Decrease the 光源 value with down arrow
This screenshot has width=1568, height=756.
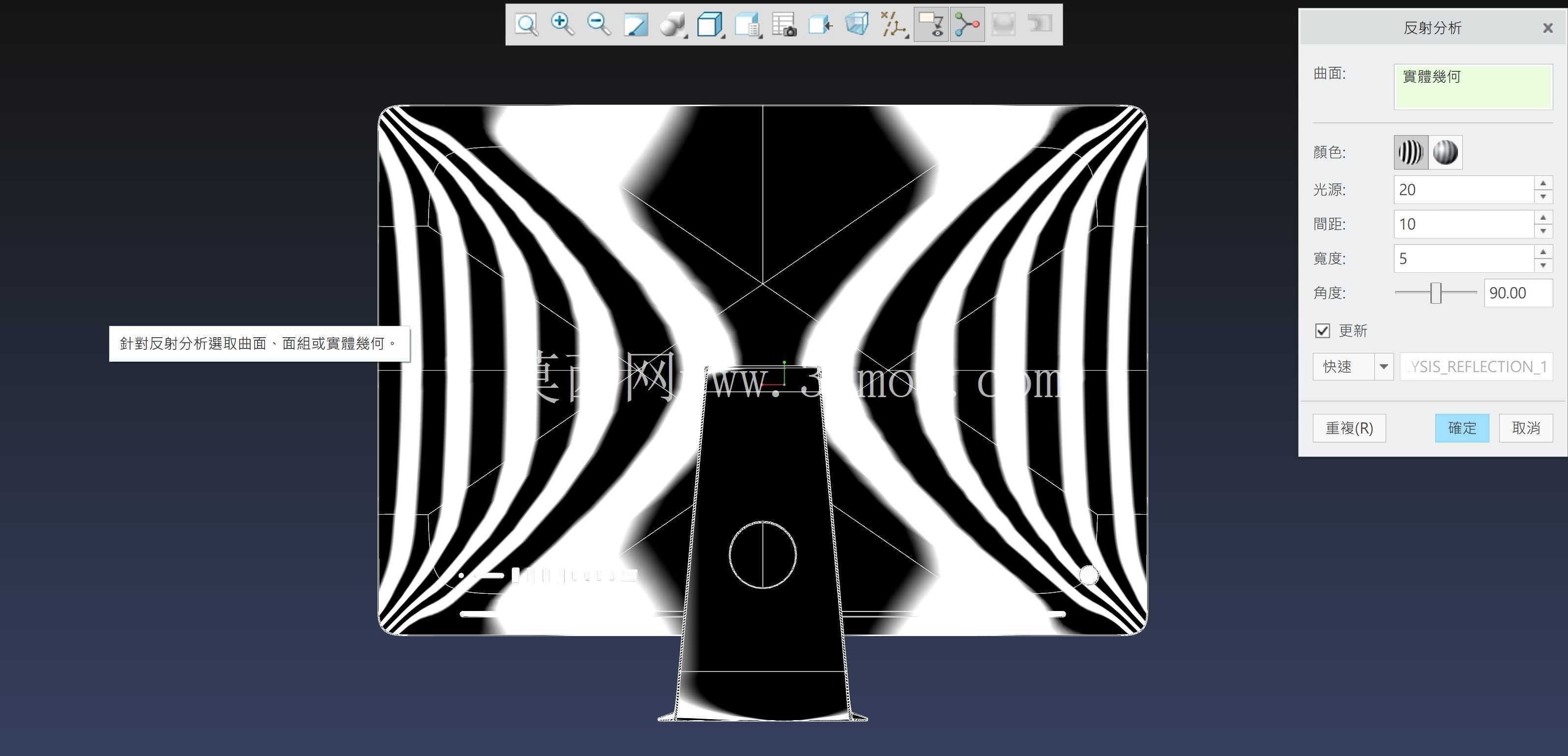coord(1542,197)
